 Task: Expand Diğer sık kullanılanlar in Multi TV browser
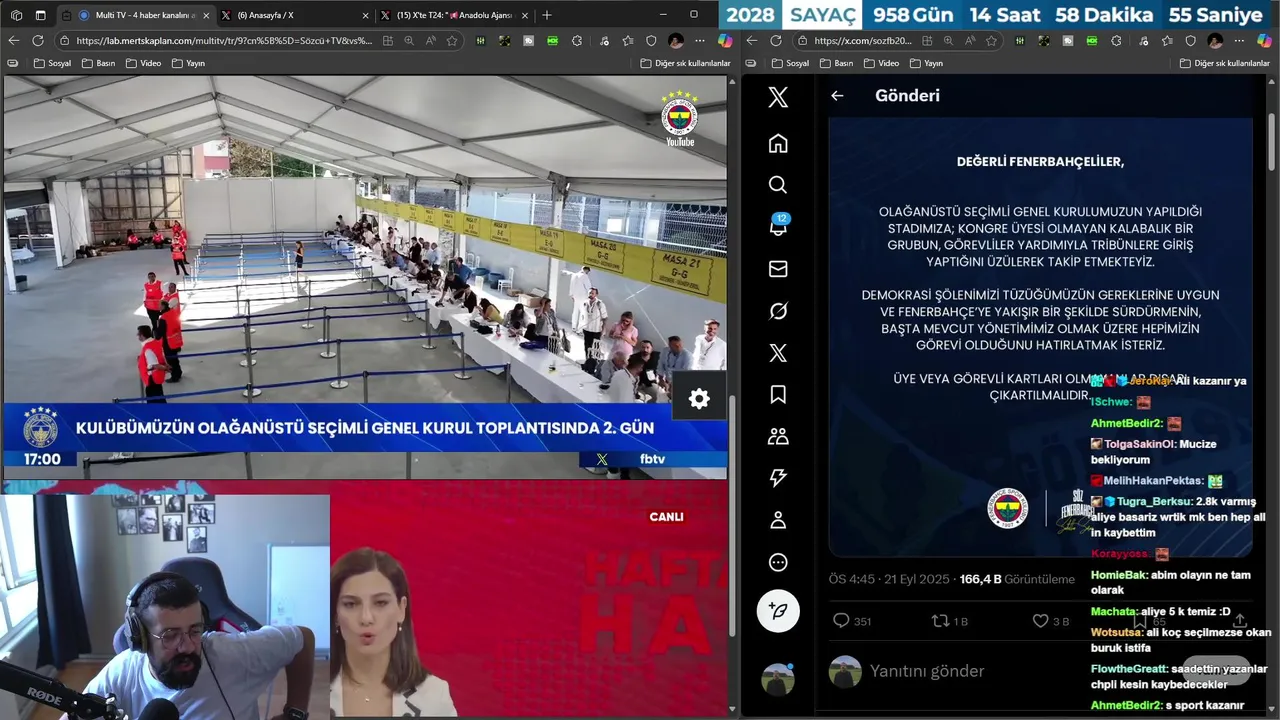[685, 63]
